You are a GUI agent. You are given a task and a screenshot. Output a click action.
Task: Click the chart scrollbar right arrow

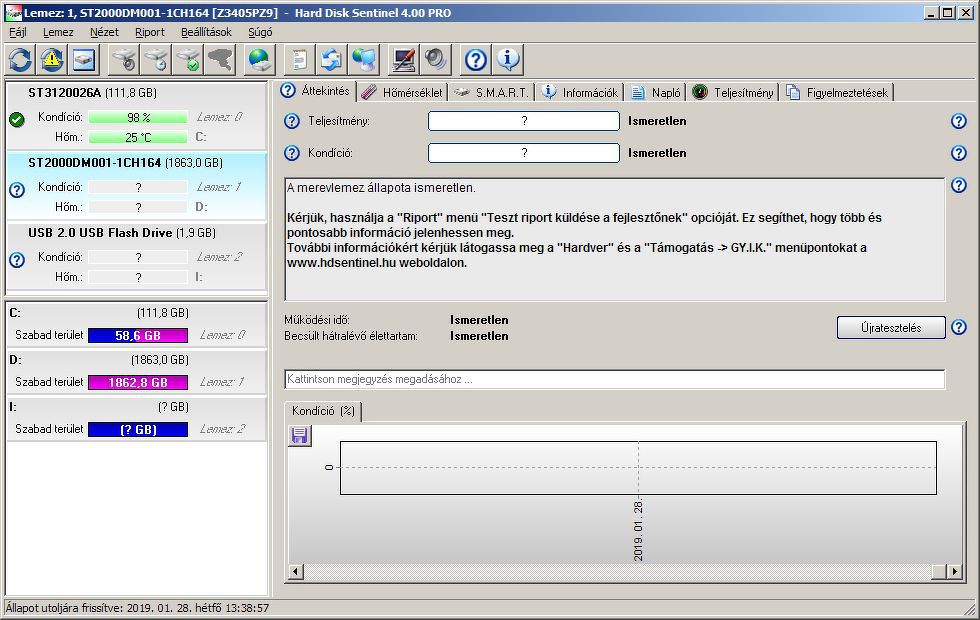click(954, 571)
